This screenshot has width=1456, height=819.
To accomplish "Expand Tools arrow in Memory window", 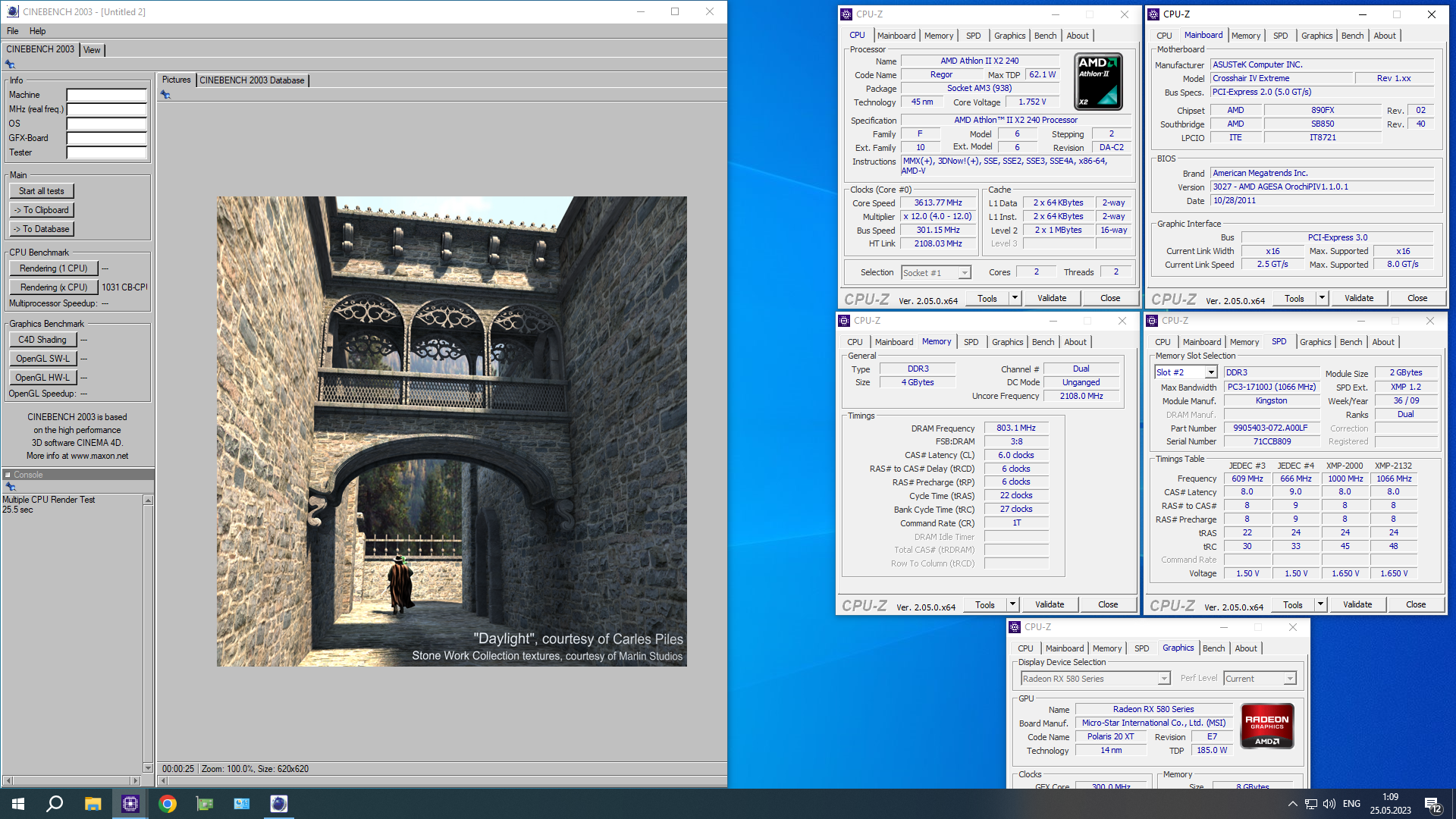I will (1012, 604).
